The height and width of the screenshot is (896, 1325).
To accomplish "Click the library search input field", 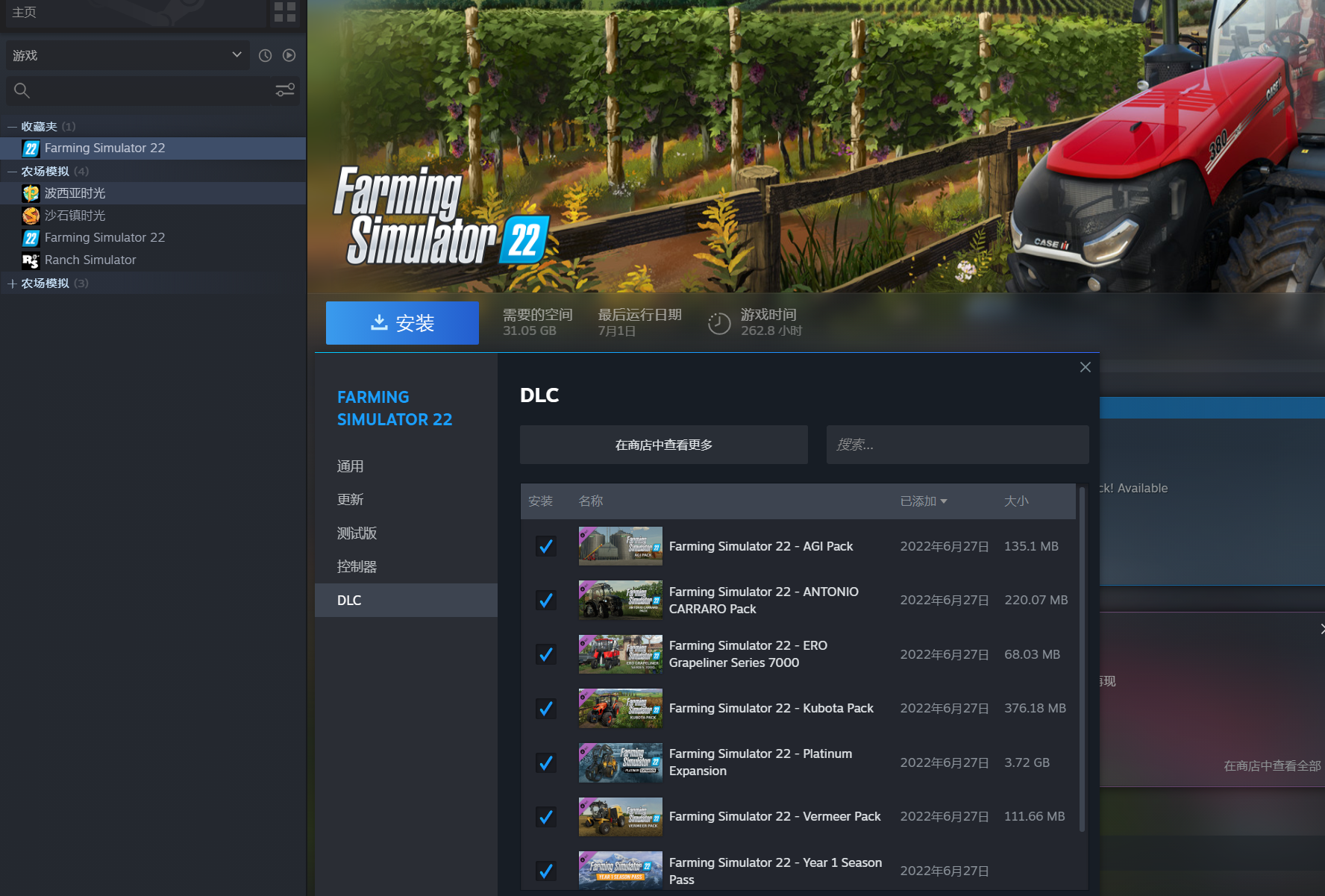I will tap(153, 90).
